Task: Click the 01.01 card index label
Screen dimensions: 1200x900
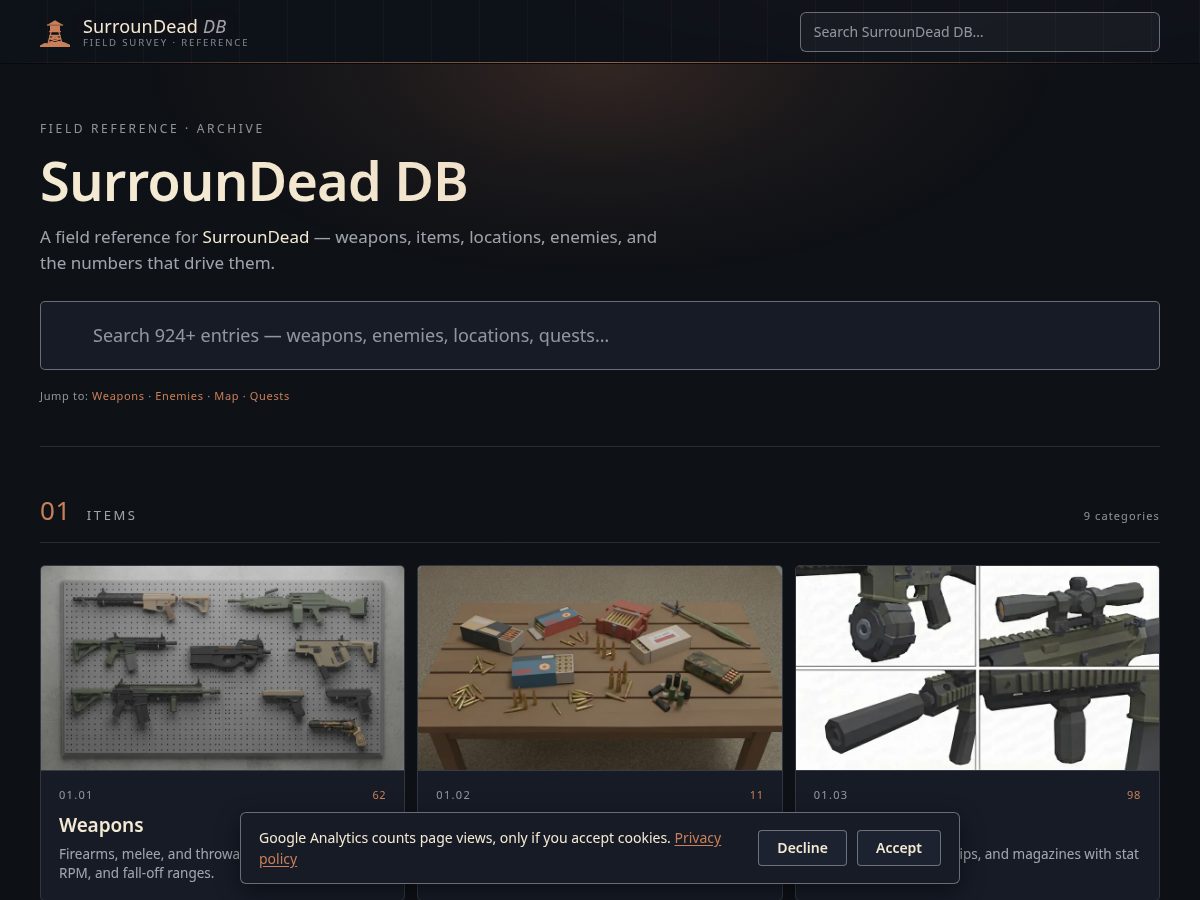Action: coord(76,795)
